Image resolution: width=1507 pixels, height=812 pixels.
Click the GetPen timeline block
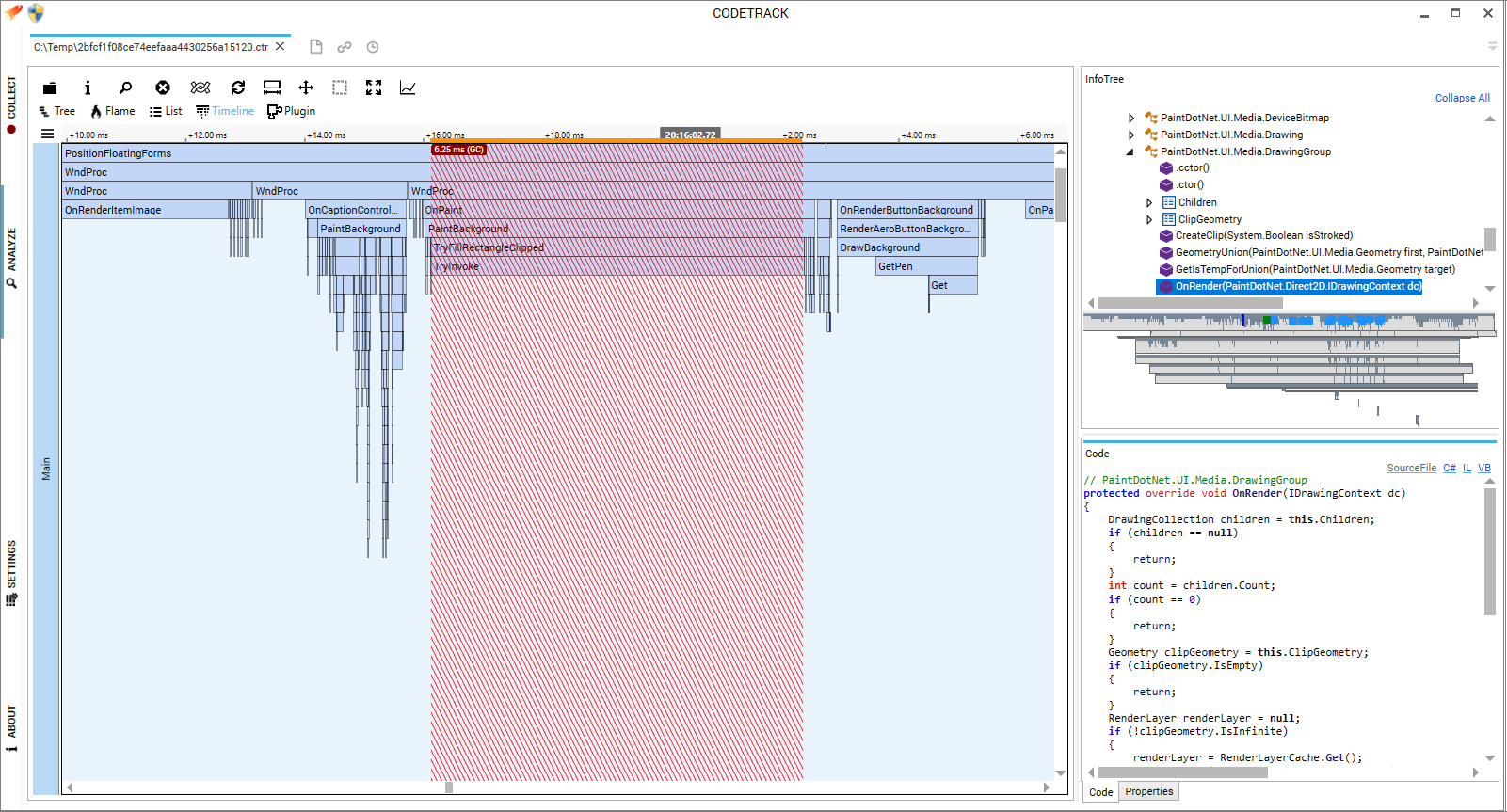tap(926, 266)
